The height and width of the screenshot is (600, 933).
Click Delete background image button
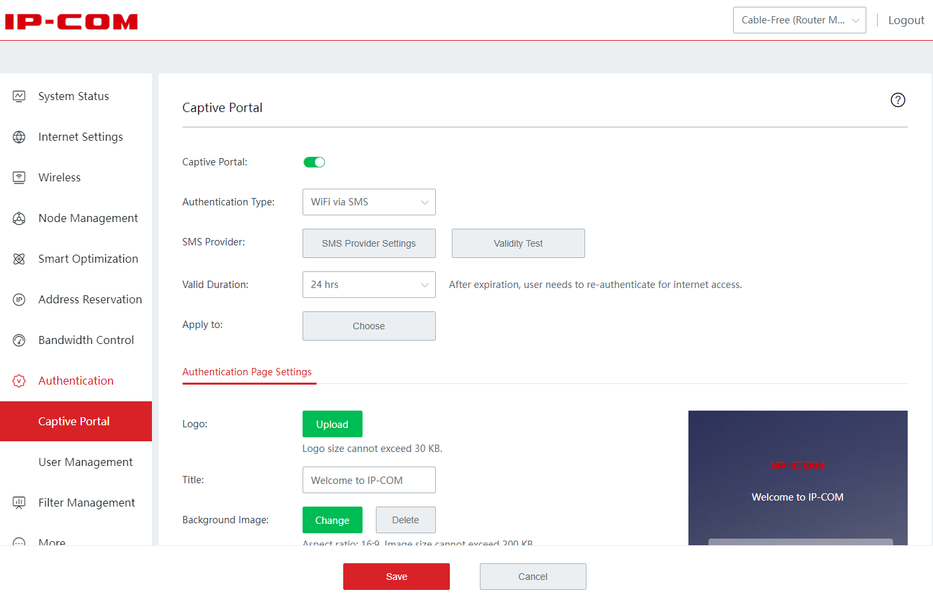click(406, 520)
